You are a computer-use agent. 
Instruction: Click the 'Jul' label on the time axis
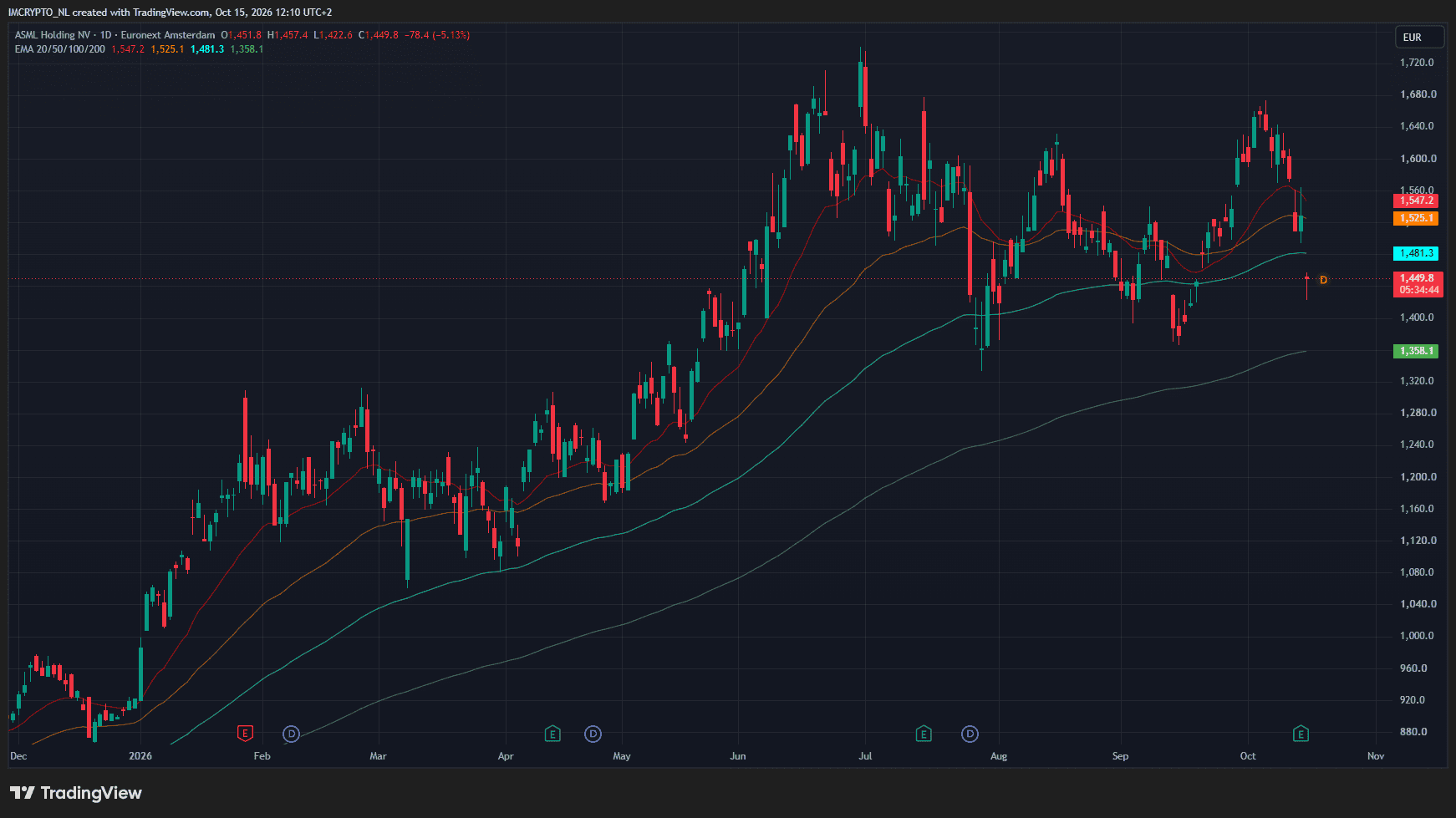[x=865, y=756]
